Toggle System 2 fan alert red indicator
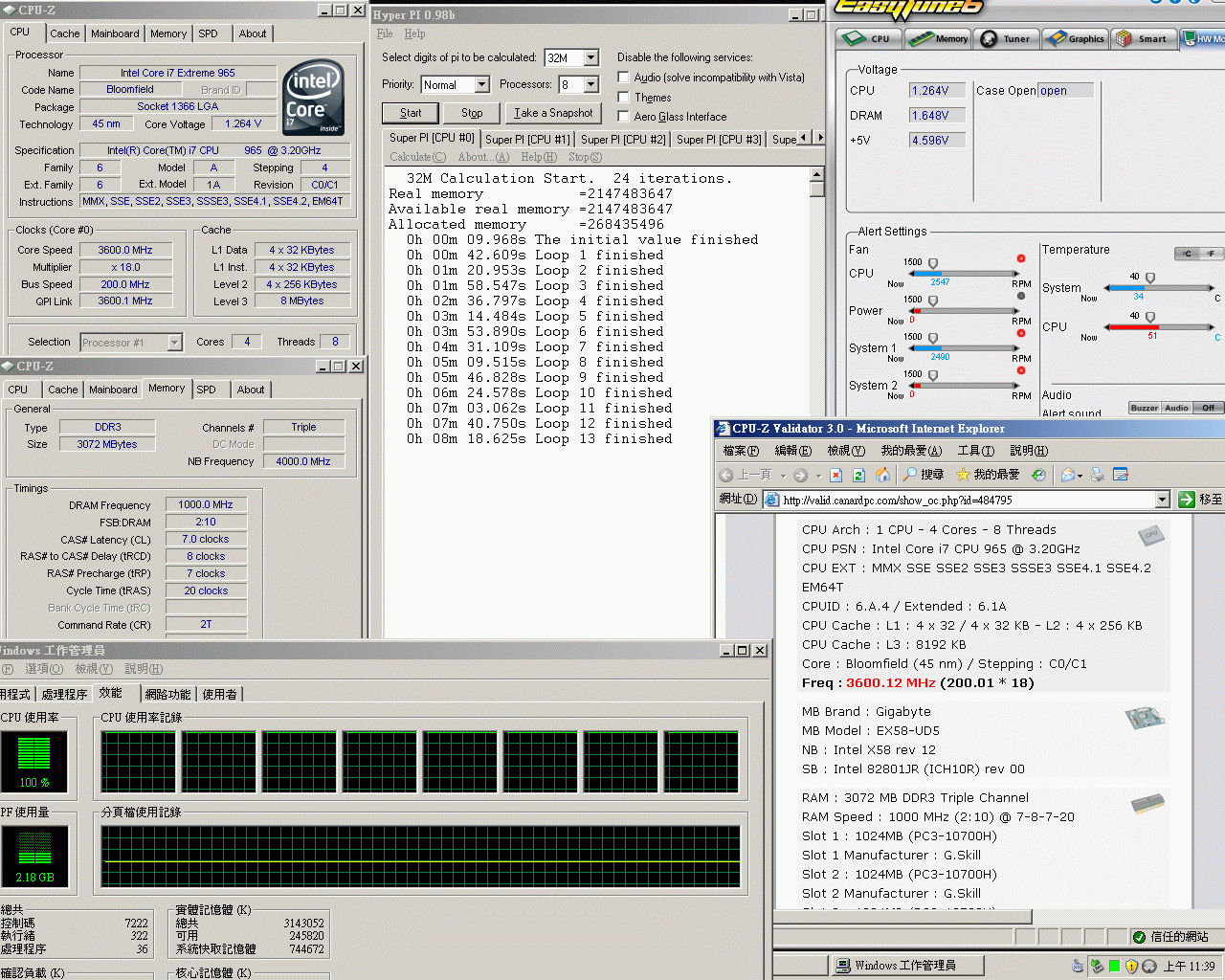The image size is (1225, 980). point(1021,370)
